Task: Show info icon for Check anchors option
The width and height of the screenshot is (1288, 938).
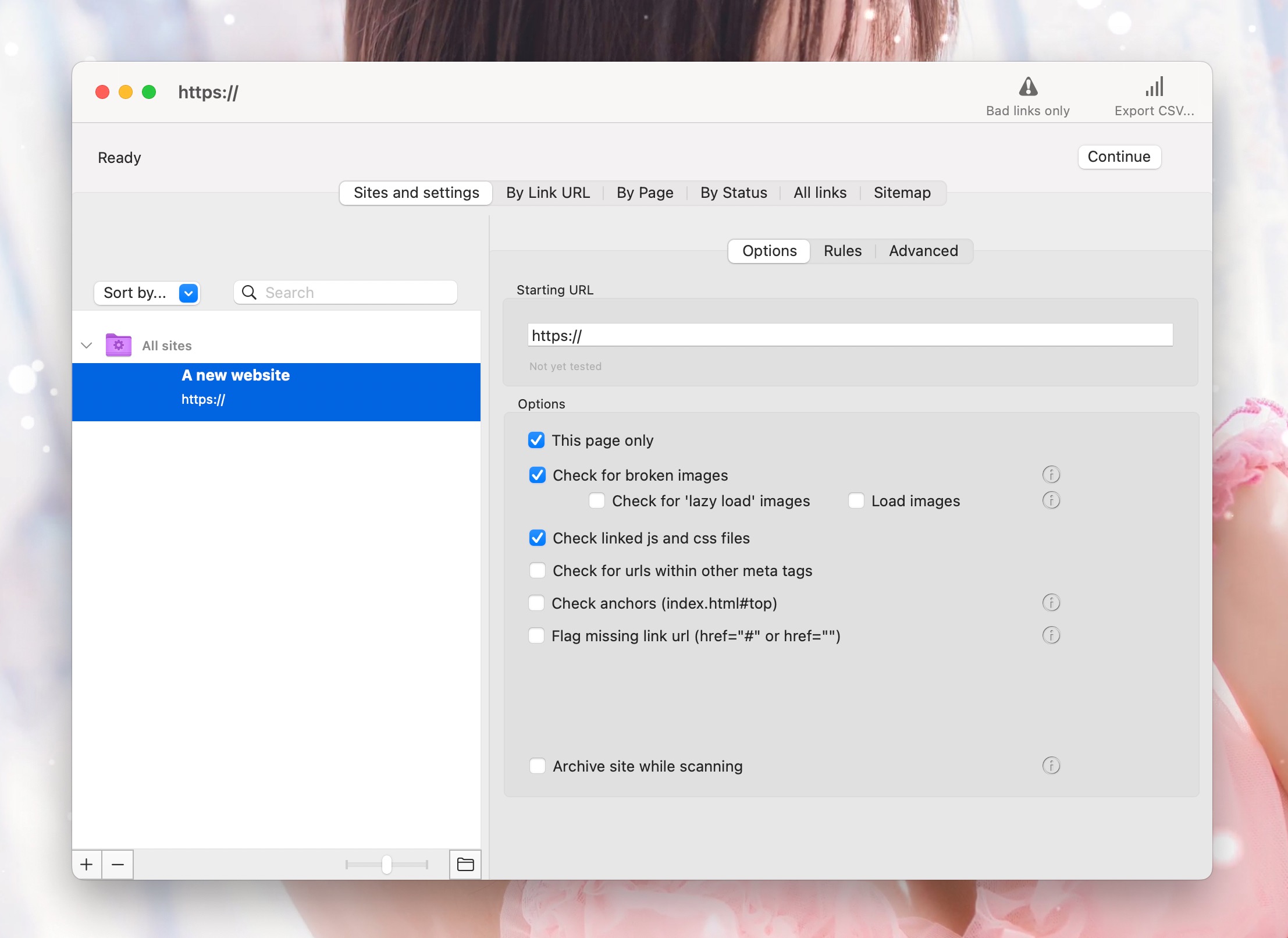Action: (x=1051, y=603)
